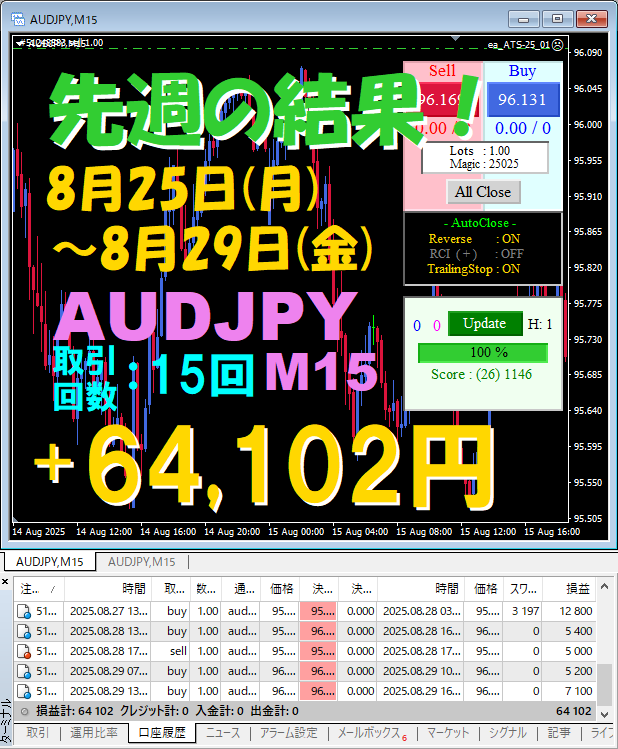Image resolution: width=618 pixels, height=749 pixels.
Task: Sort by the second 時間 close time header
Action: [420, 589]
